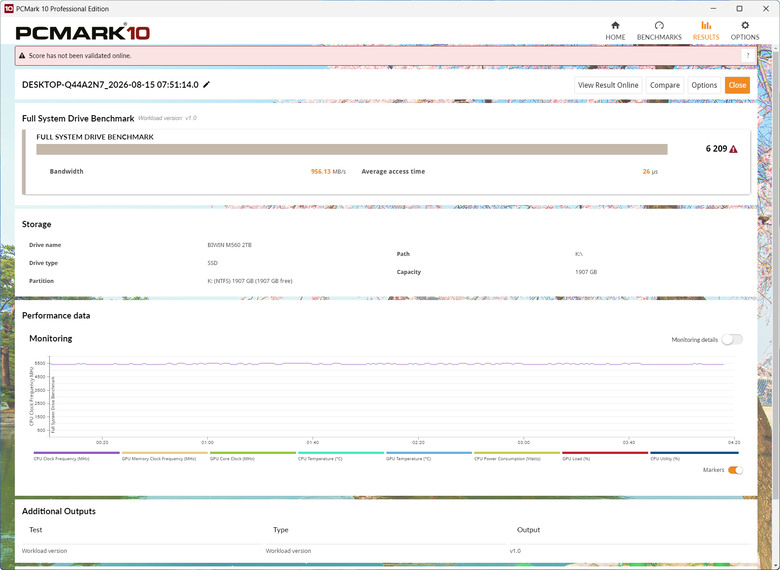Click the vertical scrollbar on the right
Viewport: 780px width, 570px height.
click(x=776, y=274)
